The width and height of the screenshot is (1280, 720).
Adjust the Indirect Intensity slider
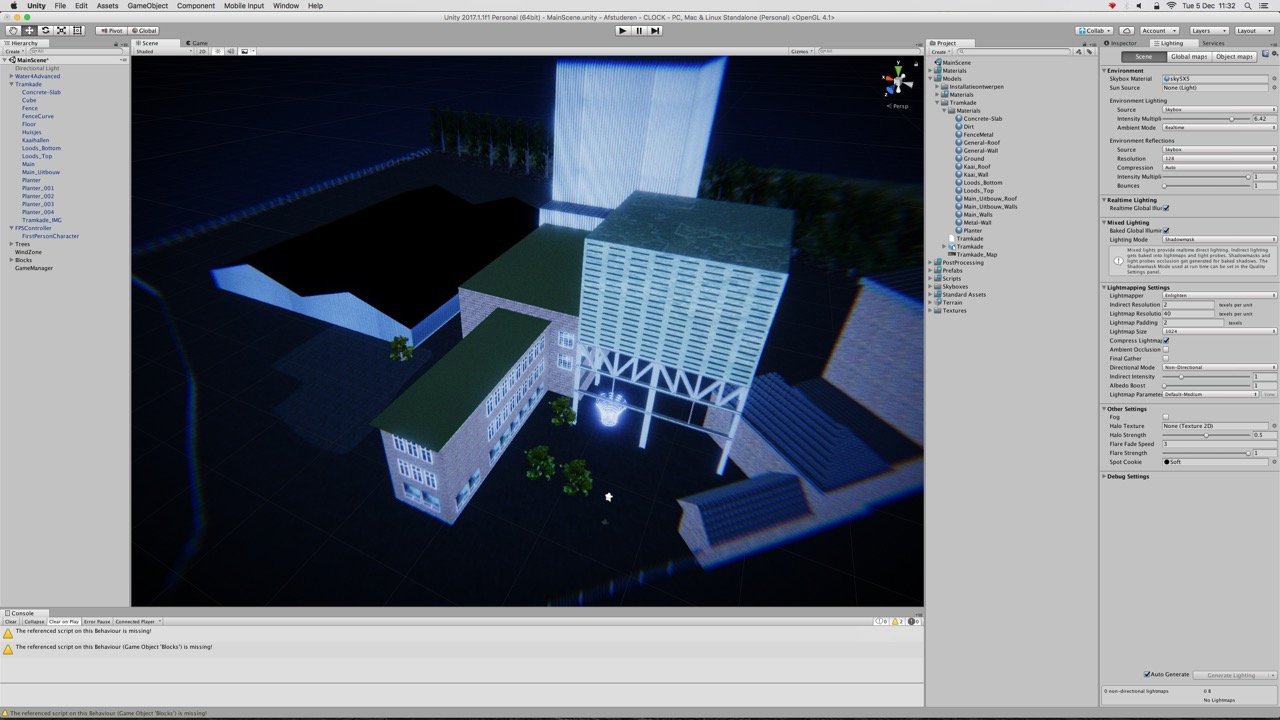tap(1207, 377)
